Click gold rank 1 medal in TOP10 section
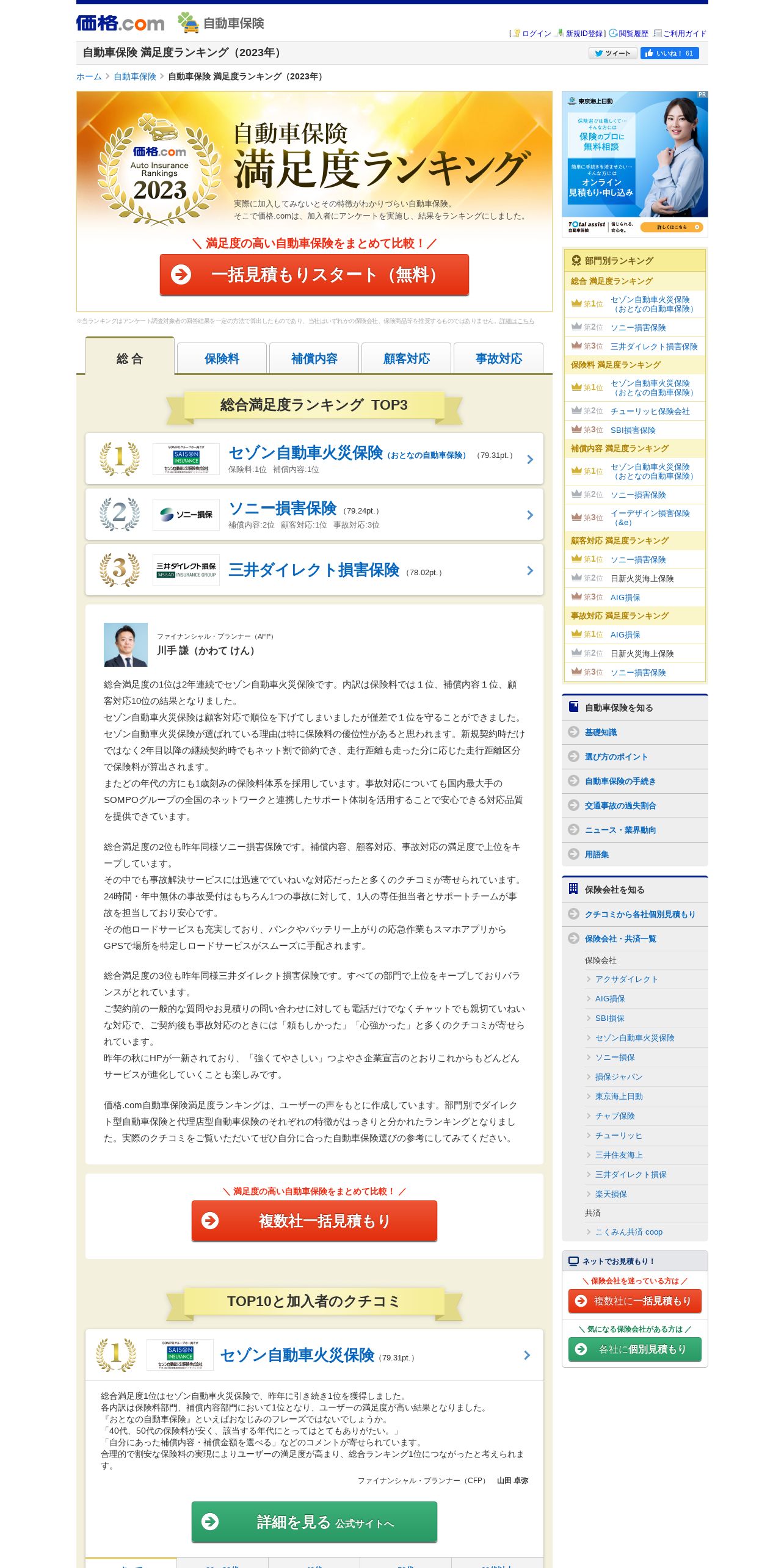 (x=116, y=1355)
